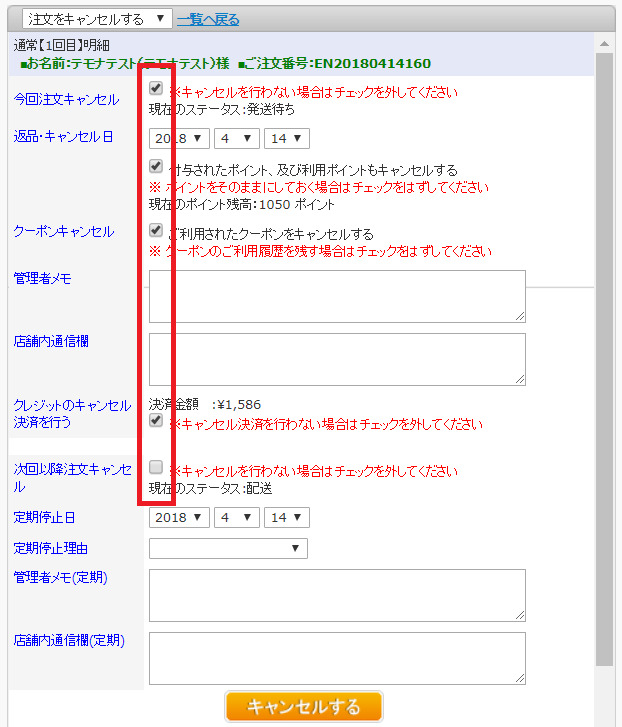This screenshot has height=727, width=622.
Task: Toggle the points cancel checkbox
Action: 156,166
